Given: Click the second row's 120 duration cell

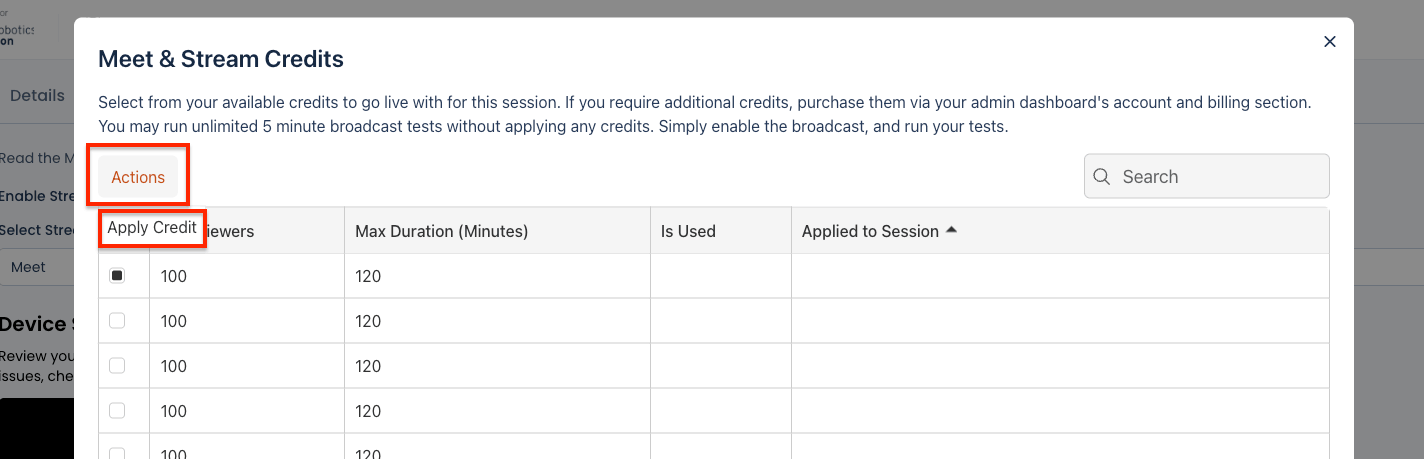Looking at the screenshot, I should 368,321.
